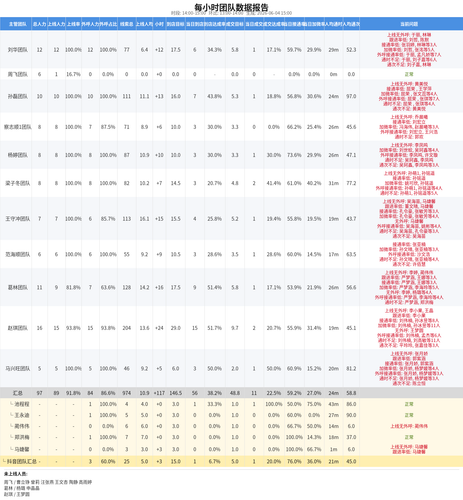Image resolution: width=463 pixels, height=500 pixels.
Task: Click the 91.8% summary online rate
Action: tap(73, 393)
